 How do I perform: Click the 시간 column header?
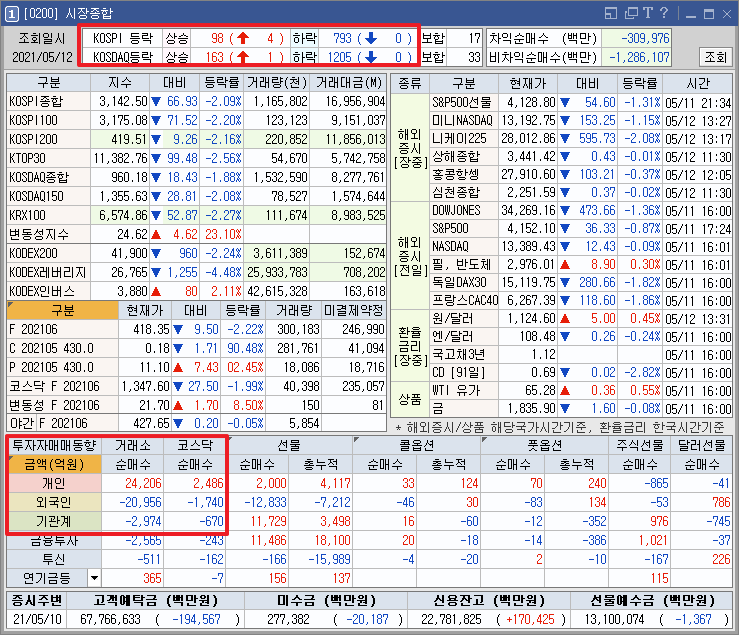[x=698, y=83]
